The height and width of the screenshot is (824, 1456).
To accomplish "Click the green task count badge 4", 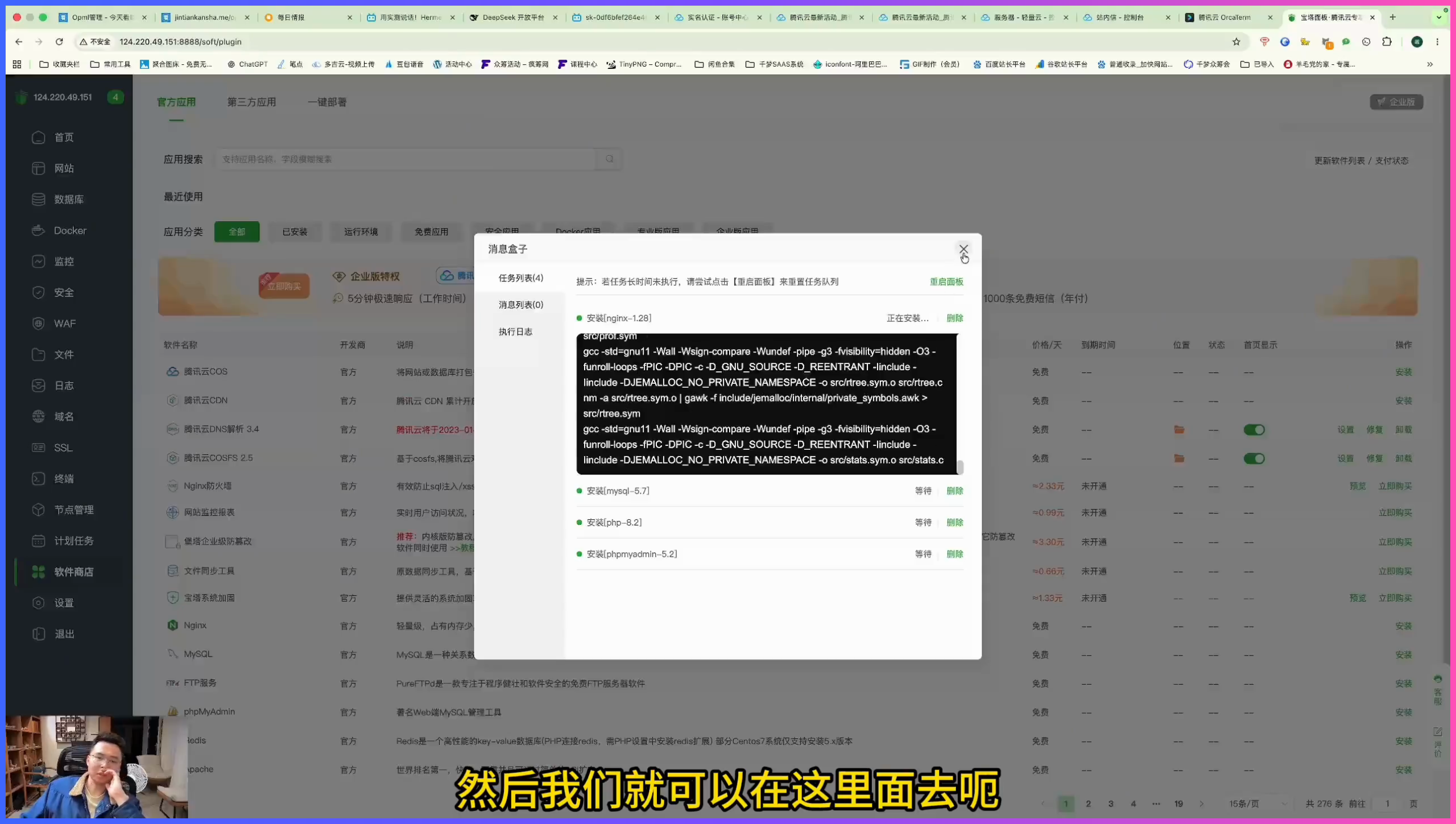I will coord(115,97).
